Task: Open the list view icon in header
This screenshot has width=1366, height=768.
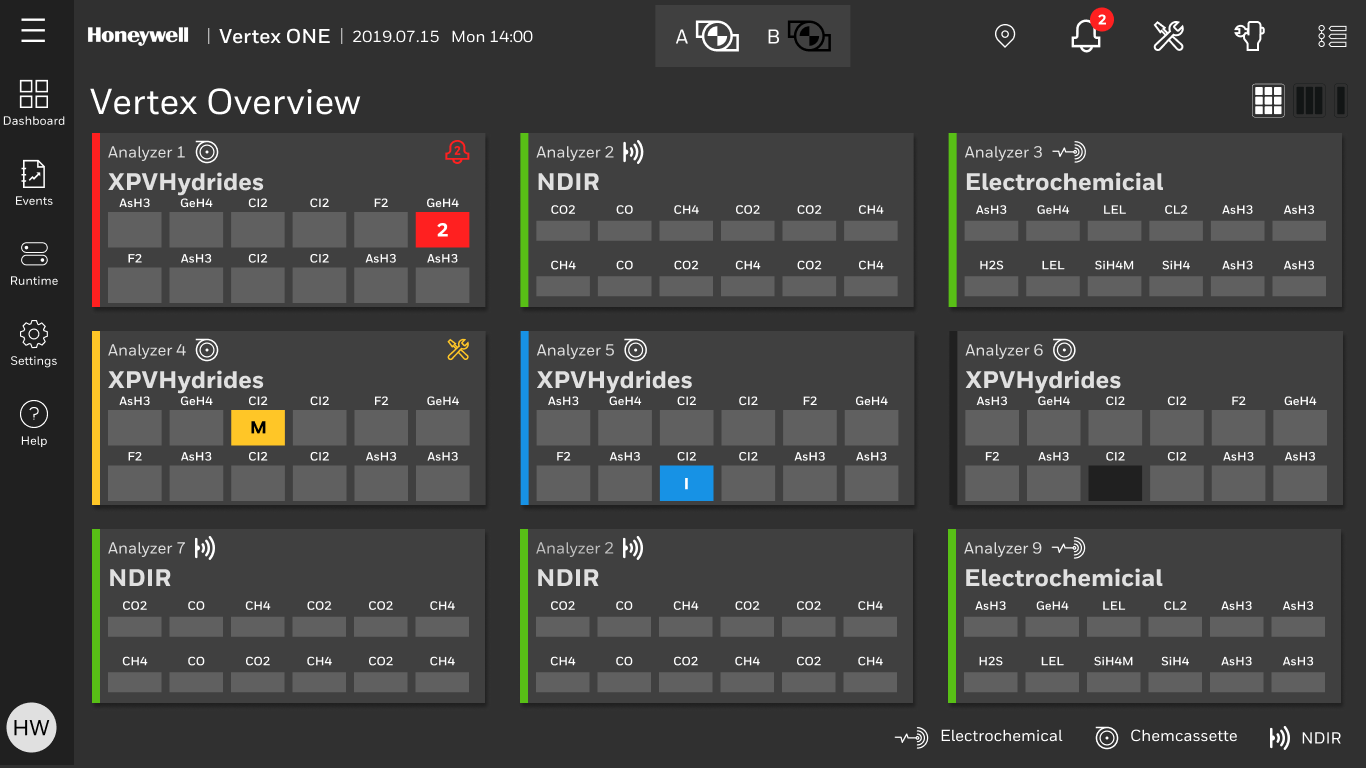Action: (x=1332, y=36)
